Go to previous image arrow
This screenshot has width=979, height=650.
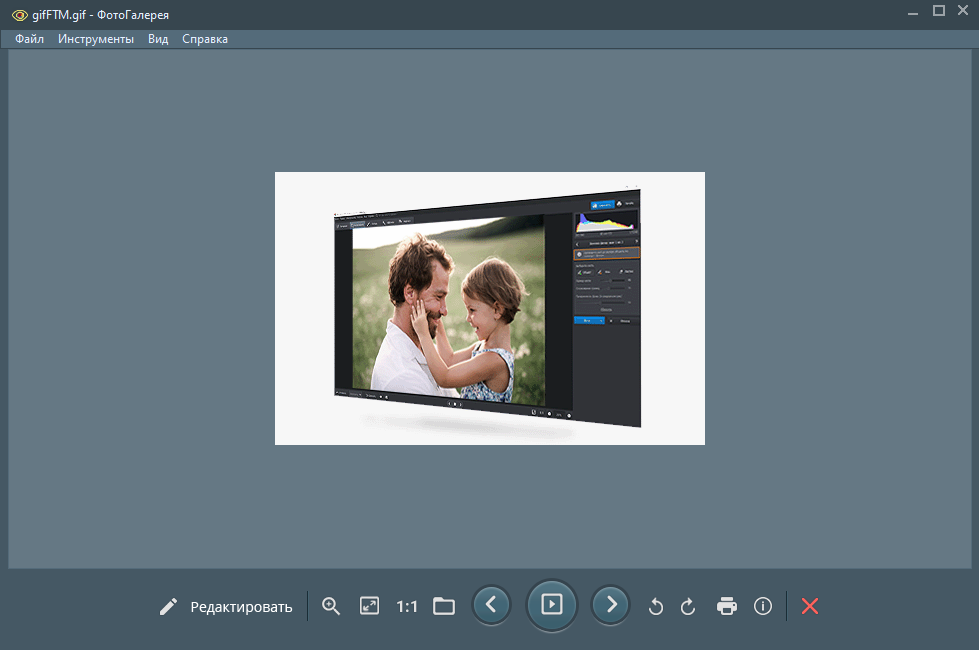[491, 604]
